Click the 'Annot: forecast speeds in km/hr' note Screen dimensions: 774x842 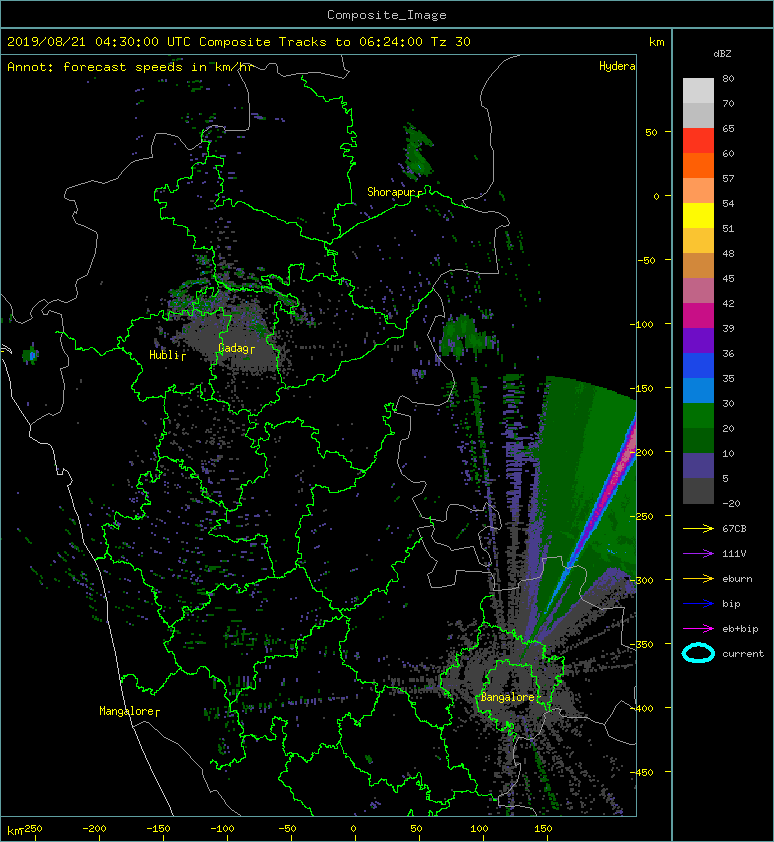pyautogui.click(x=130, y=67)
